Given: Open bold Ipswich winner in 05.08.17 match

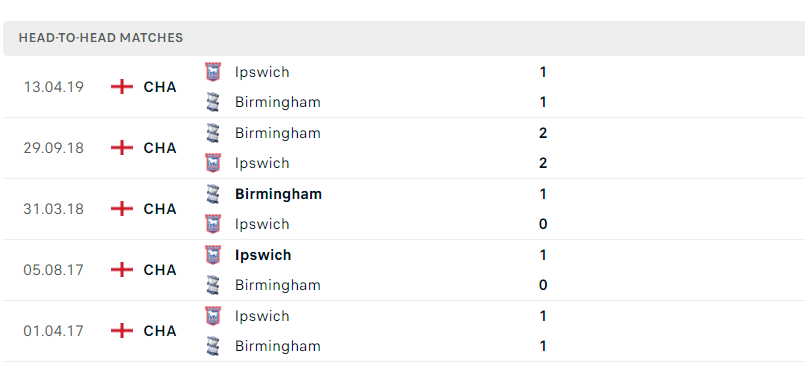Looking at the screenshot, I should [263, 255].
